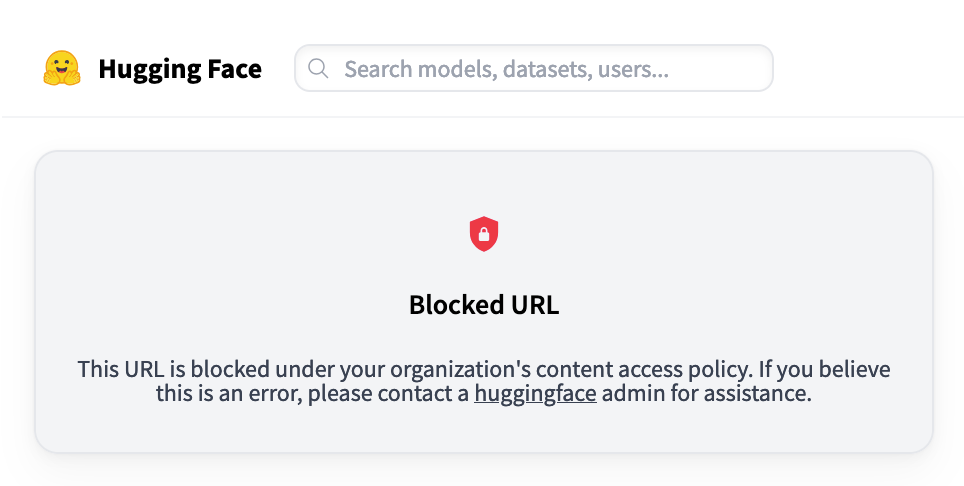This screenshot has height=486, width=964.
Task: Open the underlined huggingface link
Action: (x=535, y=394)
